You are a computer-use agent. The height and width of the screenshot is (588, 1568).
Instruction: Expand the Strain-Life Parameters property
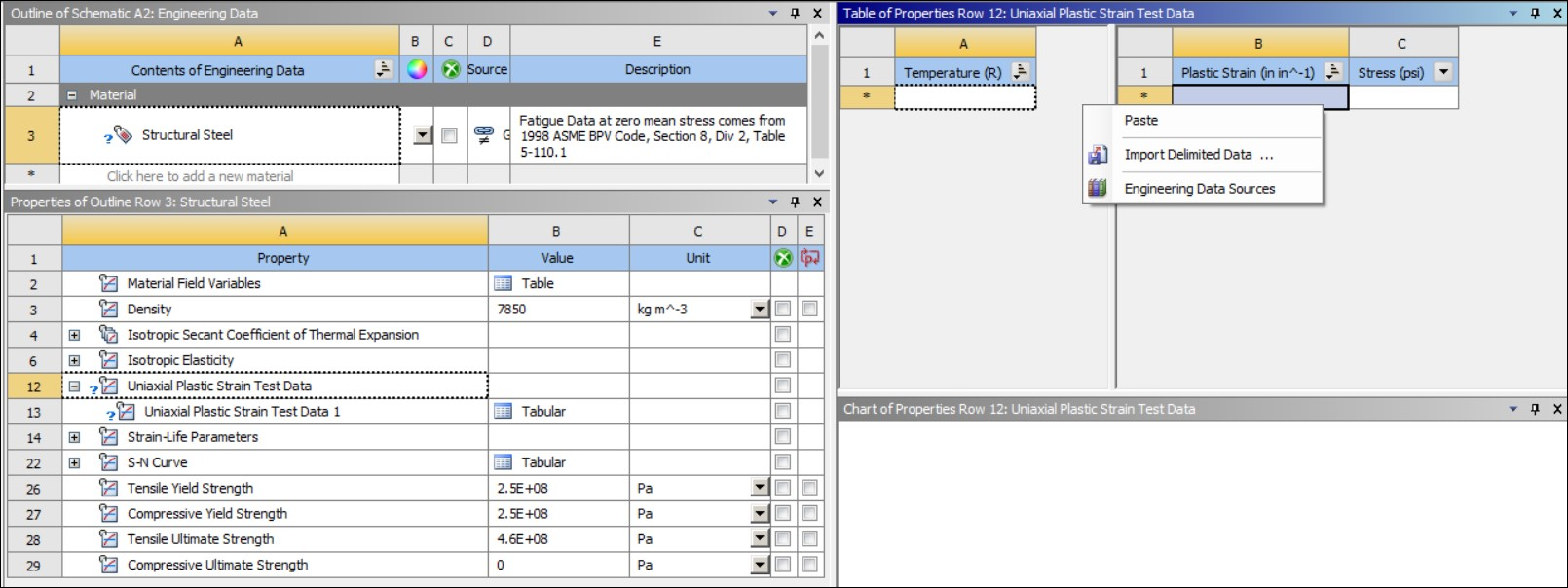tap(74, 437)
